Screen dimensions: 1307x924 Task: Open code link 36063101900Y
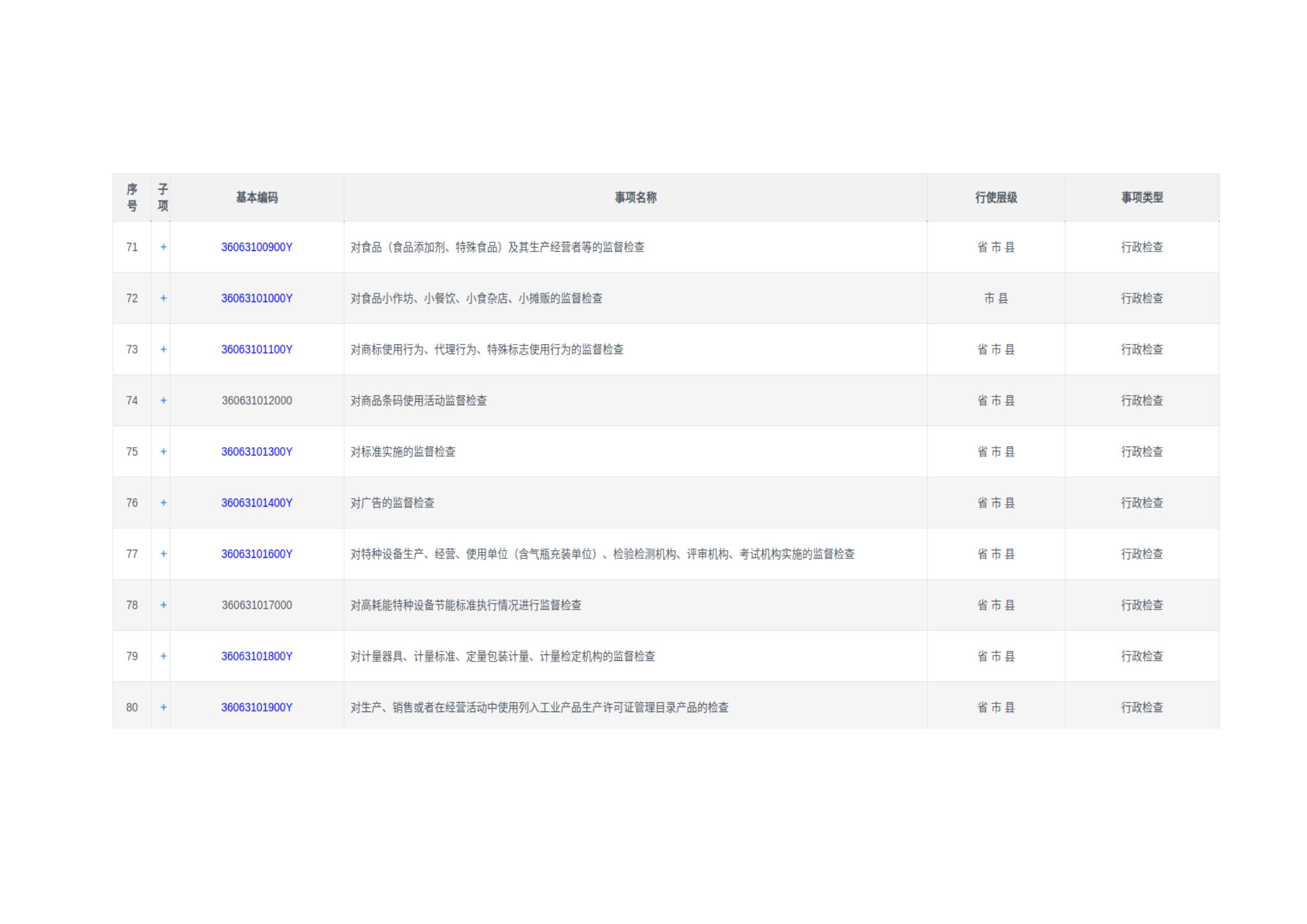click(x=257, y=707)
